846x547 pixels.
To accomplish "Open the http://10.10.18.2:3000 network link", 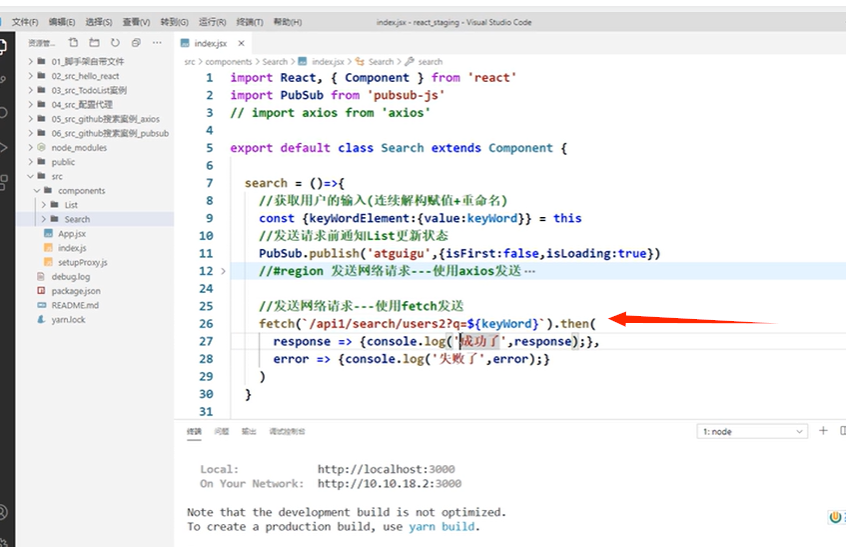I will coord(389,484).
